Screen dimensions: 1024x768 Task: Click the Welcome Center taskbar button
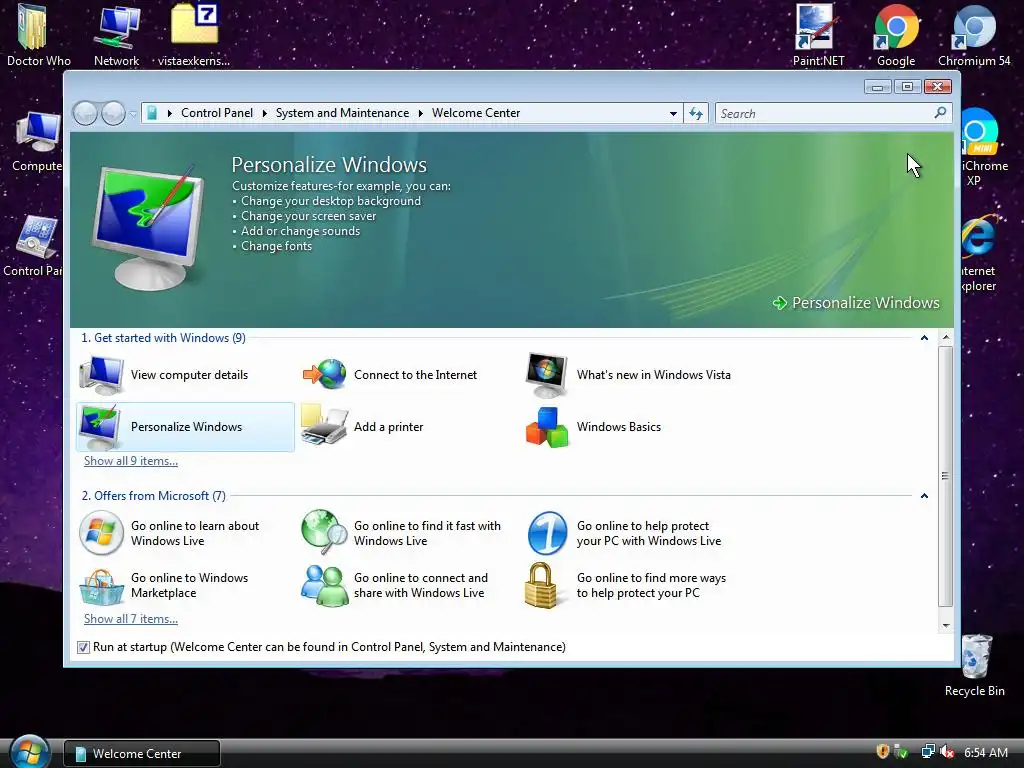[x=142, y=753]
